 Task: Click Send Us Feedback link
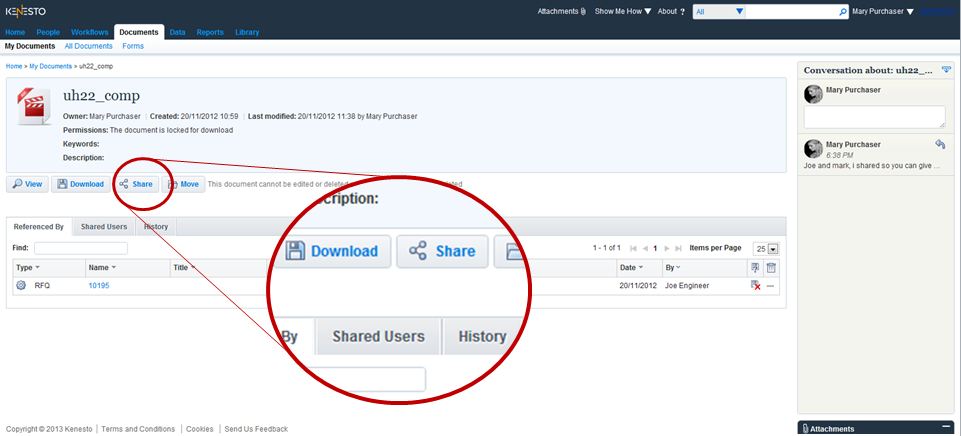tap(256, 429)
